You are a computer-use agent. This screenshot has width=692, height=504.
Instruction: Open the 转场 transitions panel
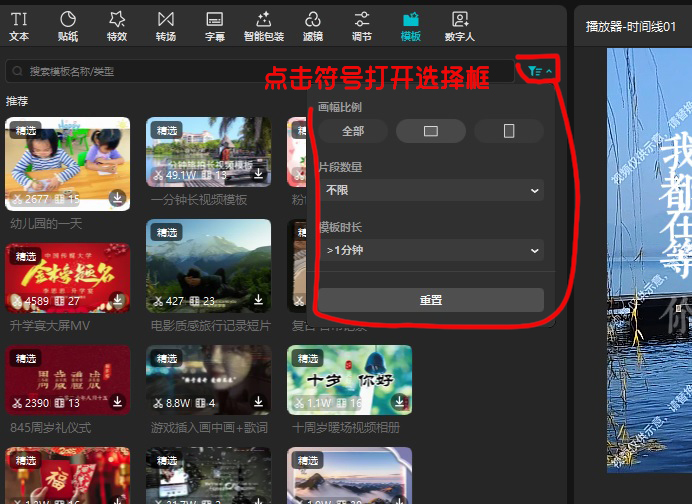tap(166, 25)
